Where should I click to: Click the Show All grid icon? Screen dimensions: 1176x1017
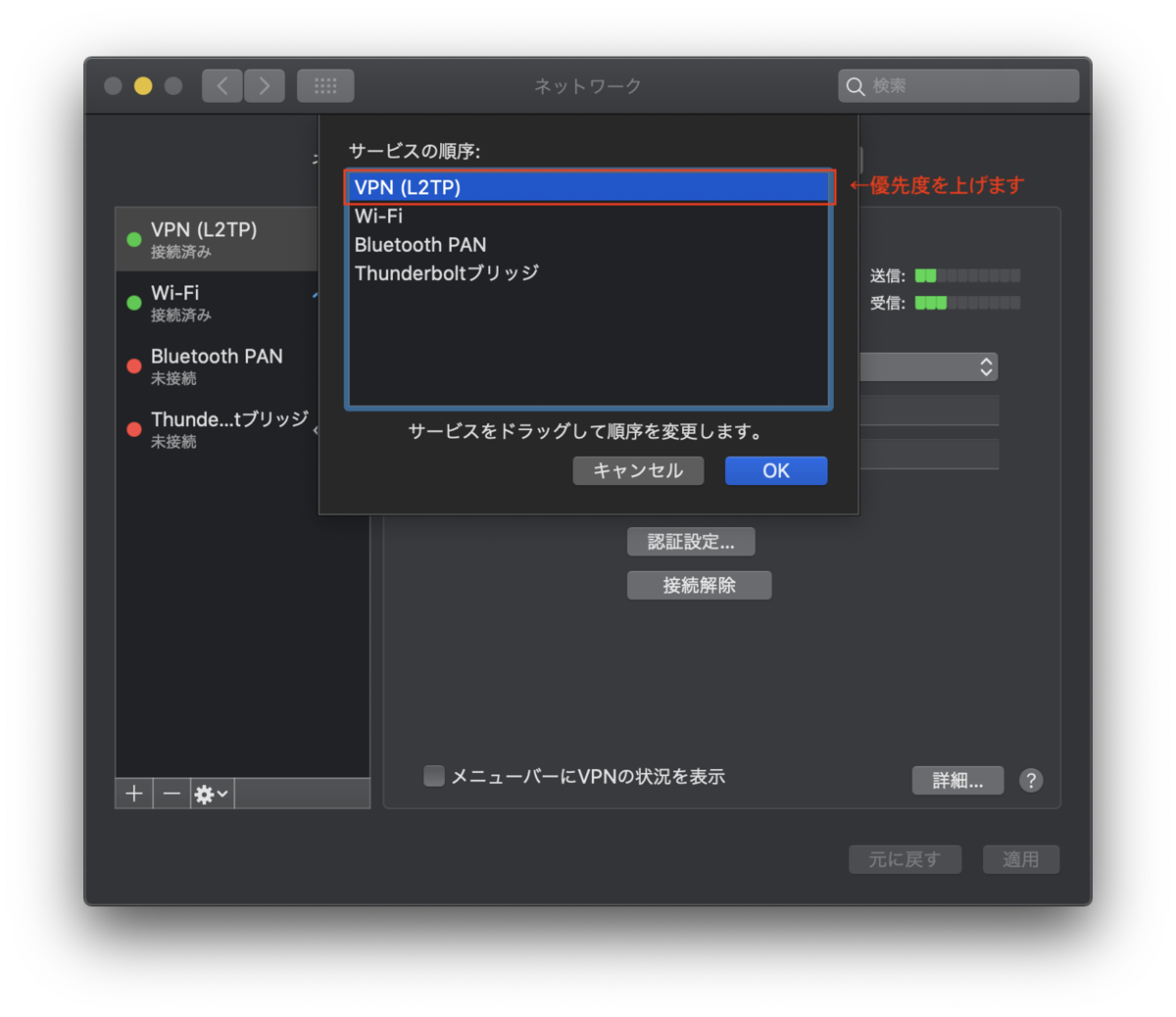point(325,85)
